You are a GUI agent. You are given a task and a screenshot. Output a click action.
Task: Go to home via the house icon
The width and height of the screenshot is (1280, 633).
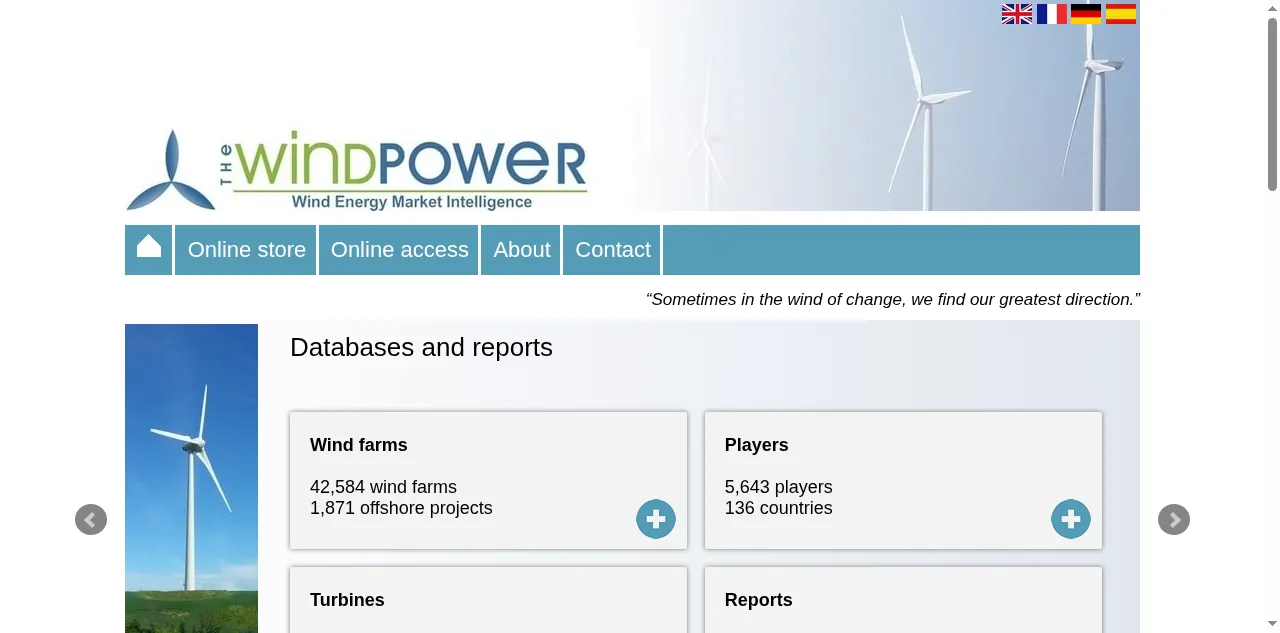click(x=149, y=249)
